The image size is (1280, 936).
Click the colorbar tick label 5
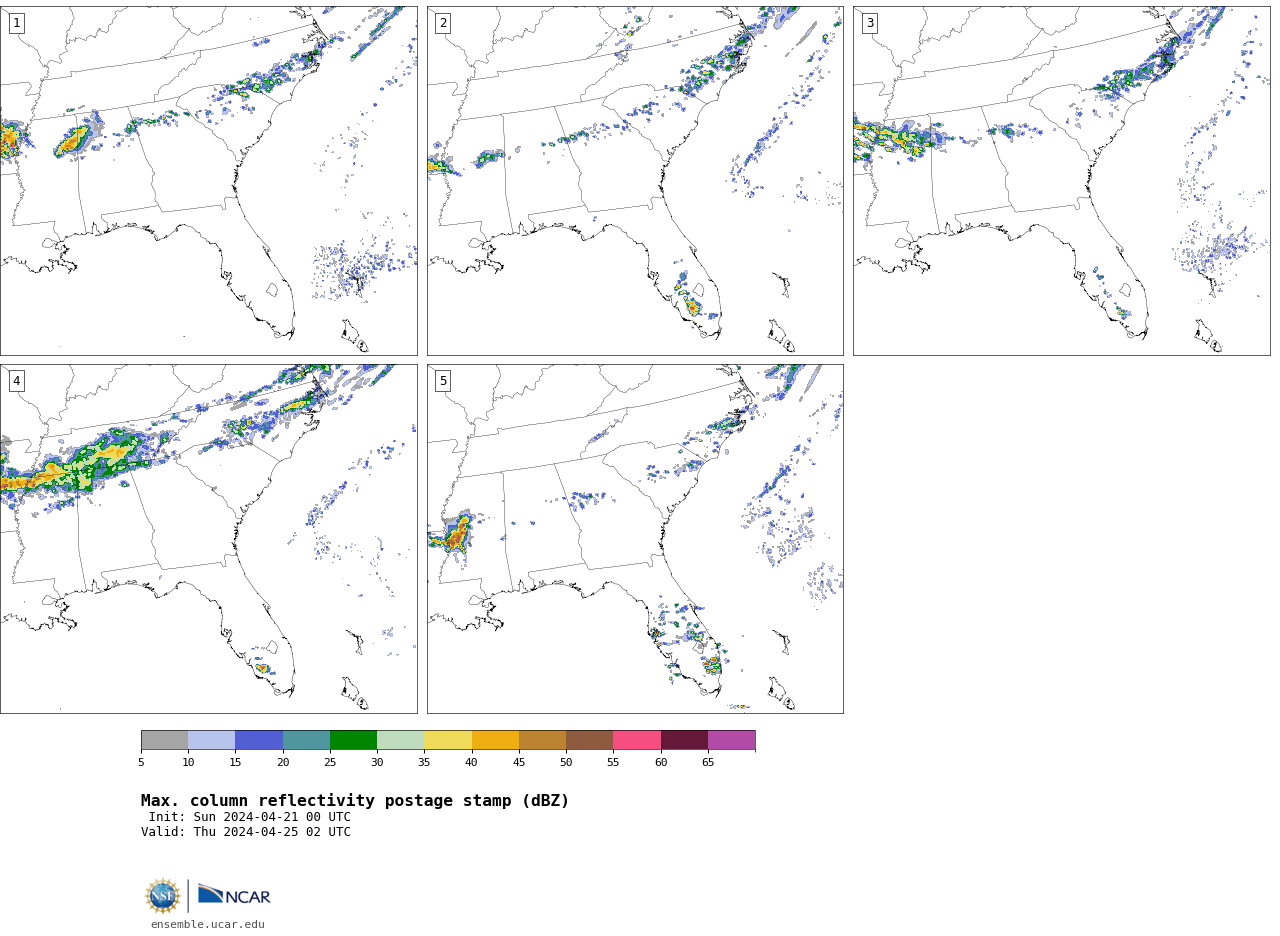pos(141,763)
